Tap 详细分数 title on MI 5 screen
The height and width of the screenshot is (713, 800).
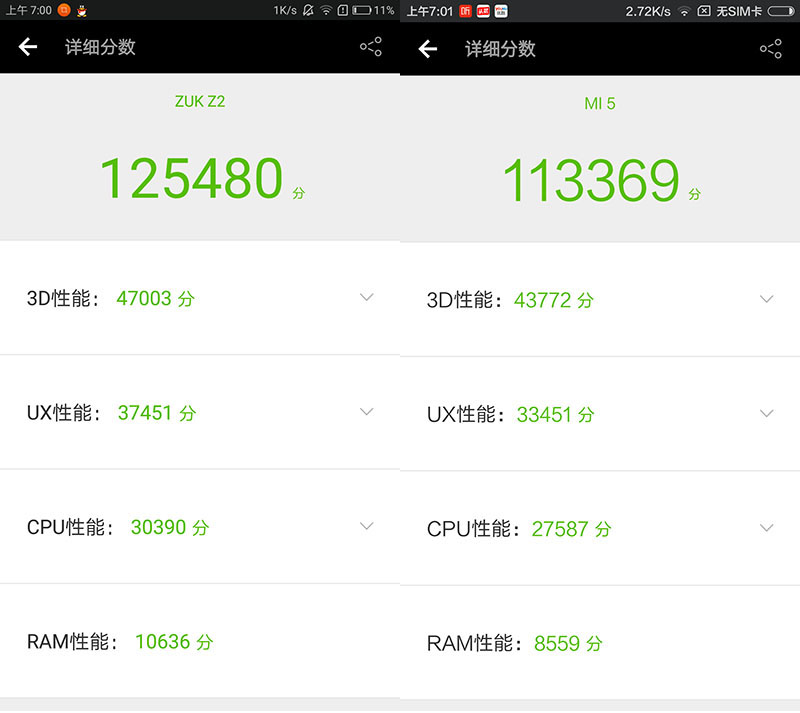pos(500,49)
